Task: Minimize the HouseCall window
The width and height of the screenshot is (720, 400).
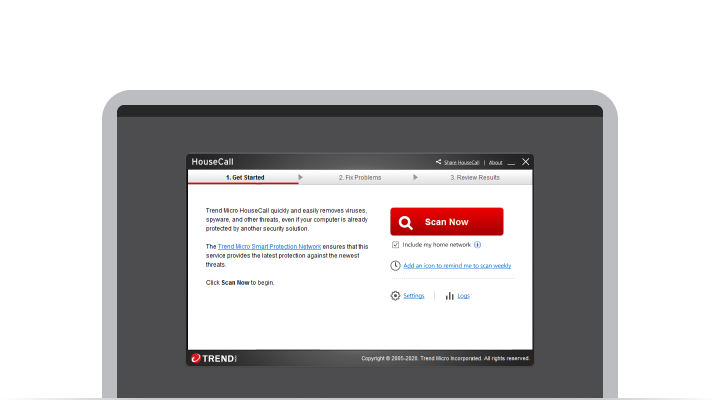Action: pos(511,163)
